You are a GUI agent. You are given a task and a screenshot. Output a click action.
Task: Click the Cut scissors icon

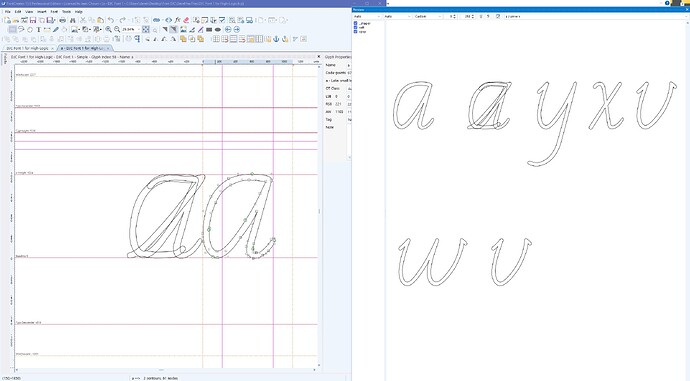coord(83,20)
